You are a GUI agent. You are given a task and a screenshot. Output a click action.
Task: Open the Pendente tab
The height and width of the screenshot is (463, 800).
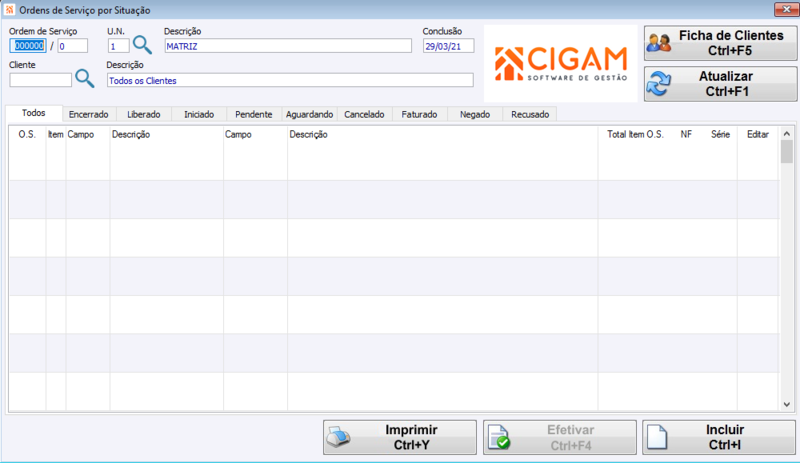pos(254,114)
